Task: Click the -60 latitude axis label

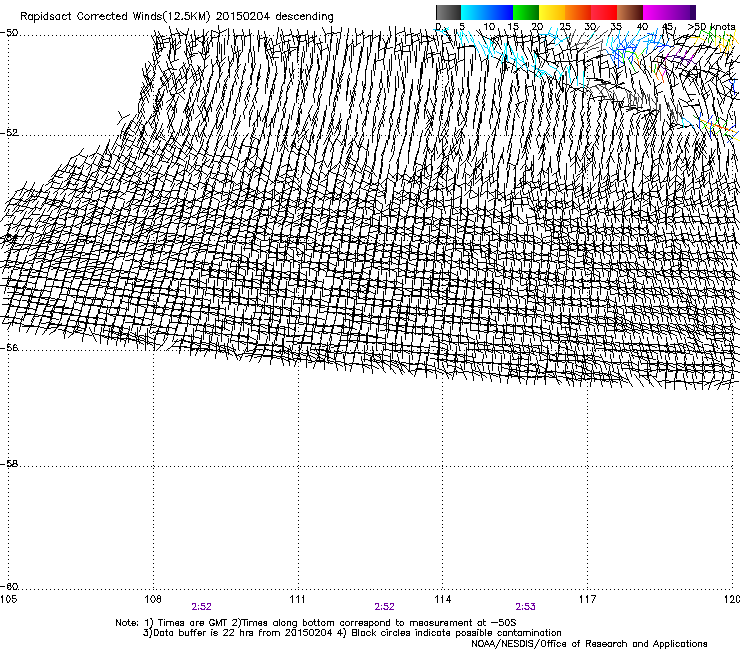Action: (x=9, y=587)
